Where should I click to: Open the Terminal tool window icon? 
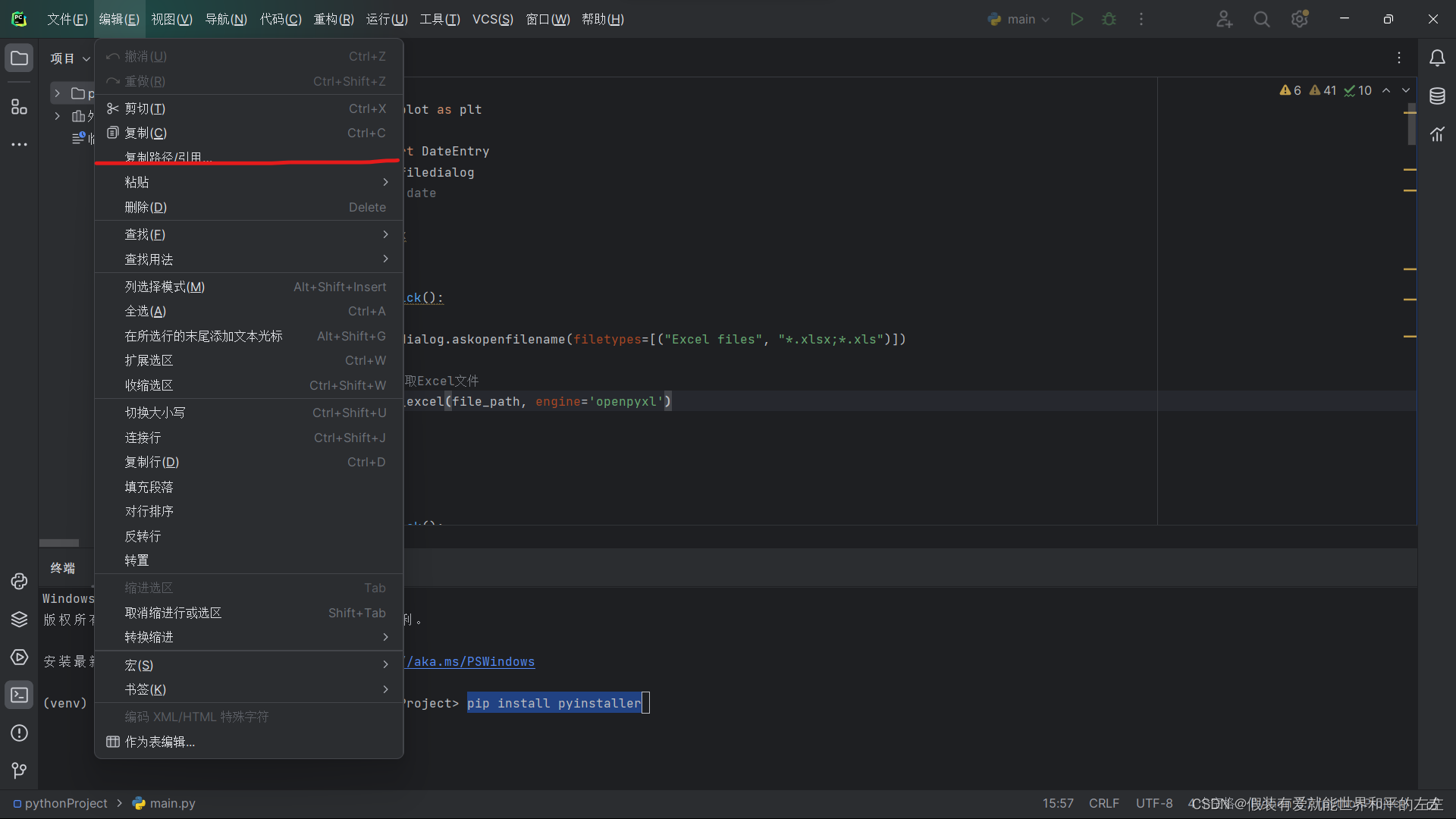click(19, 695)
